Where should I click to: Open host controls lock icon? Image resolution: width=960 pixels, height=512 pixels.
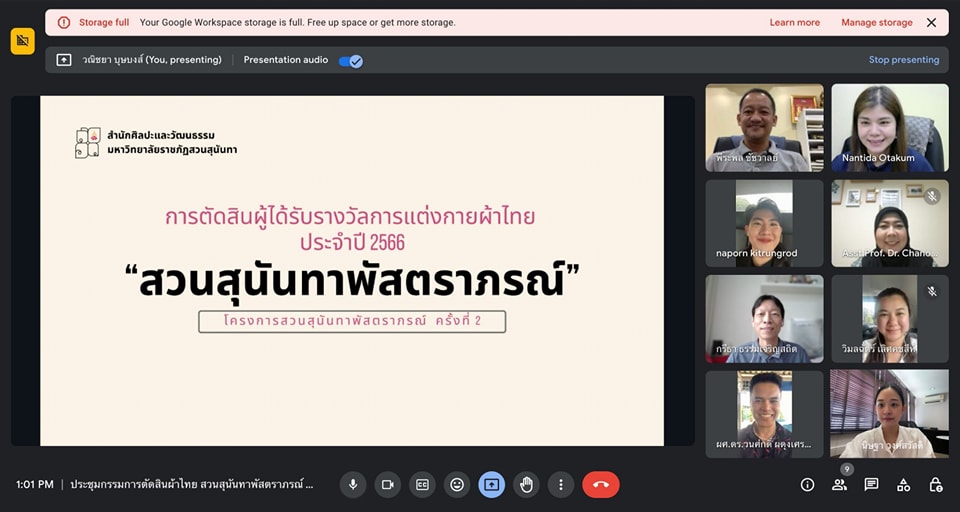pos(935,485)
